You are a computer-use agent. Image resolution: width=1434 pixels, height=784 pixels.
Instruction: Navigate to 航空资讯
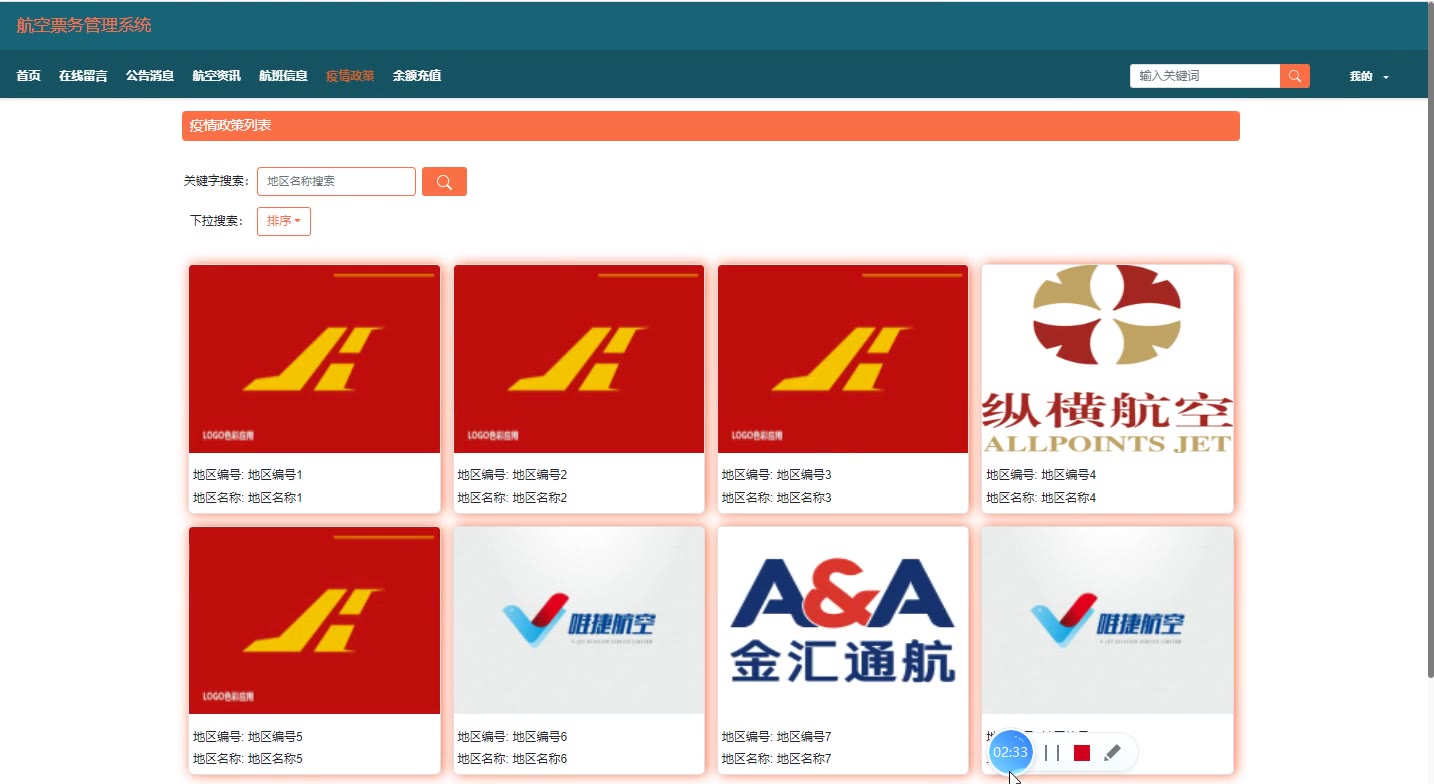point(217,76)
